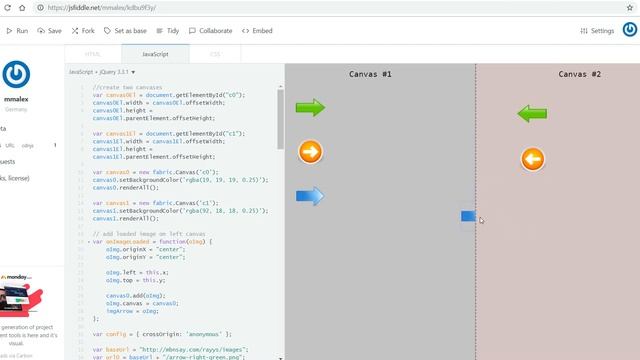Image resolution: width=640 pixels, height=360 pixels.
Task: Click the large mmalex profile avatar
Action: (16, 74)
